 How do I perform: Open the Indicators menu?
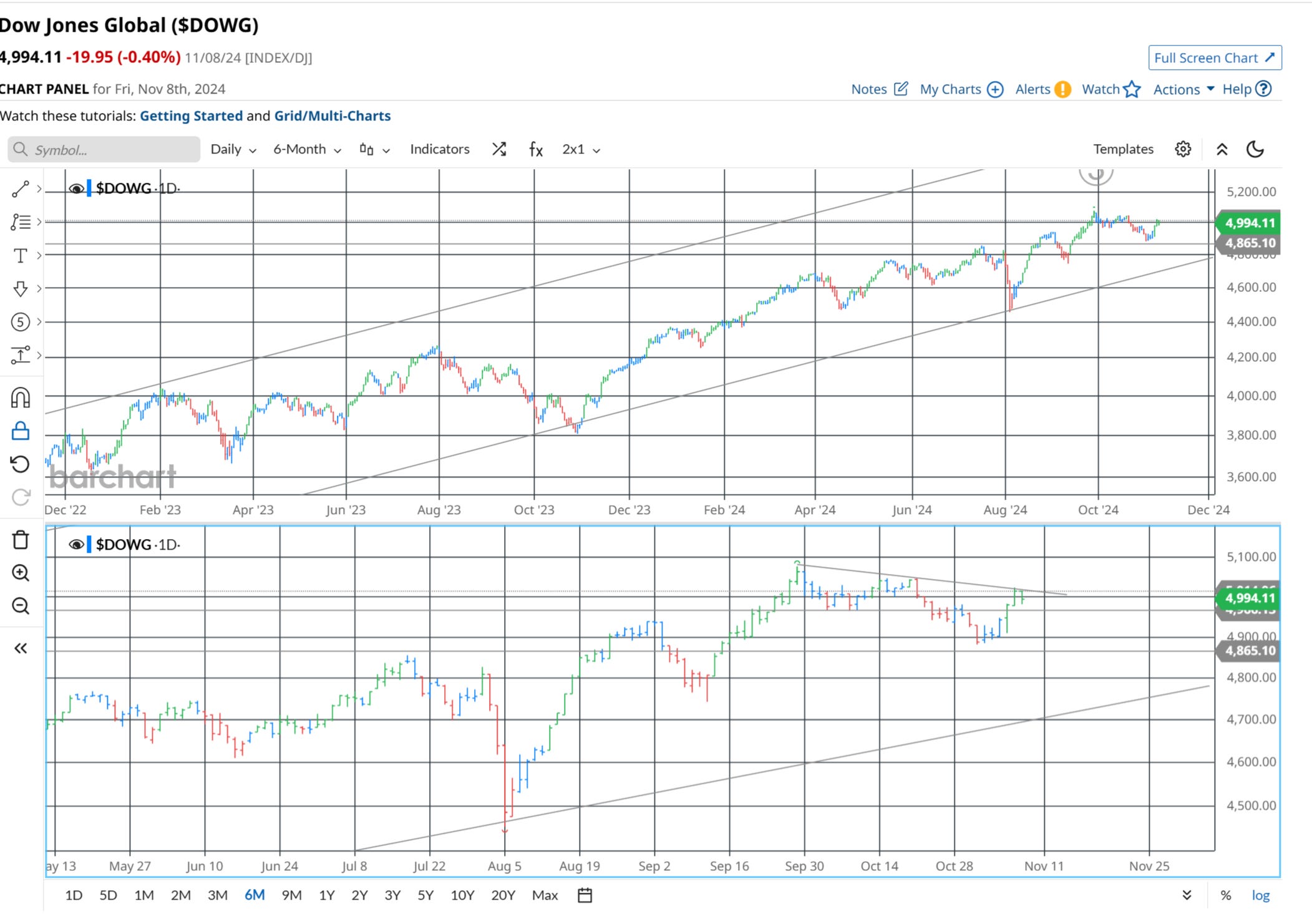point(439,149)
